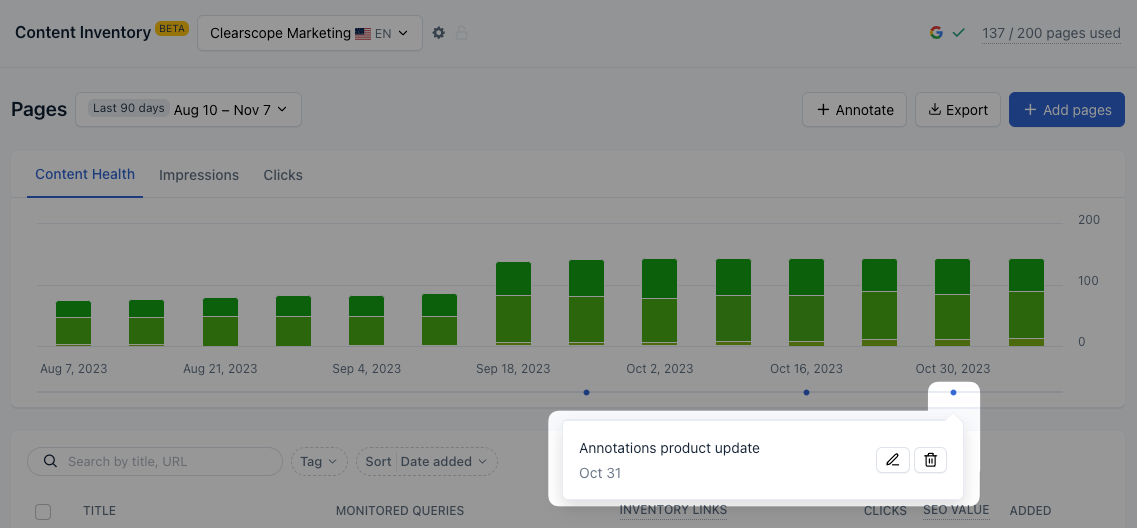Click the Export button

click(x=958, y=110)
